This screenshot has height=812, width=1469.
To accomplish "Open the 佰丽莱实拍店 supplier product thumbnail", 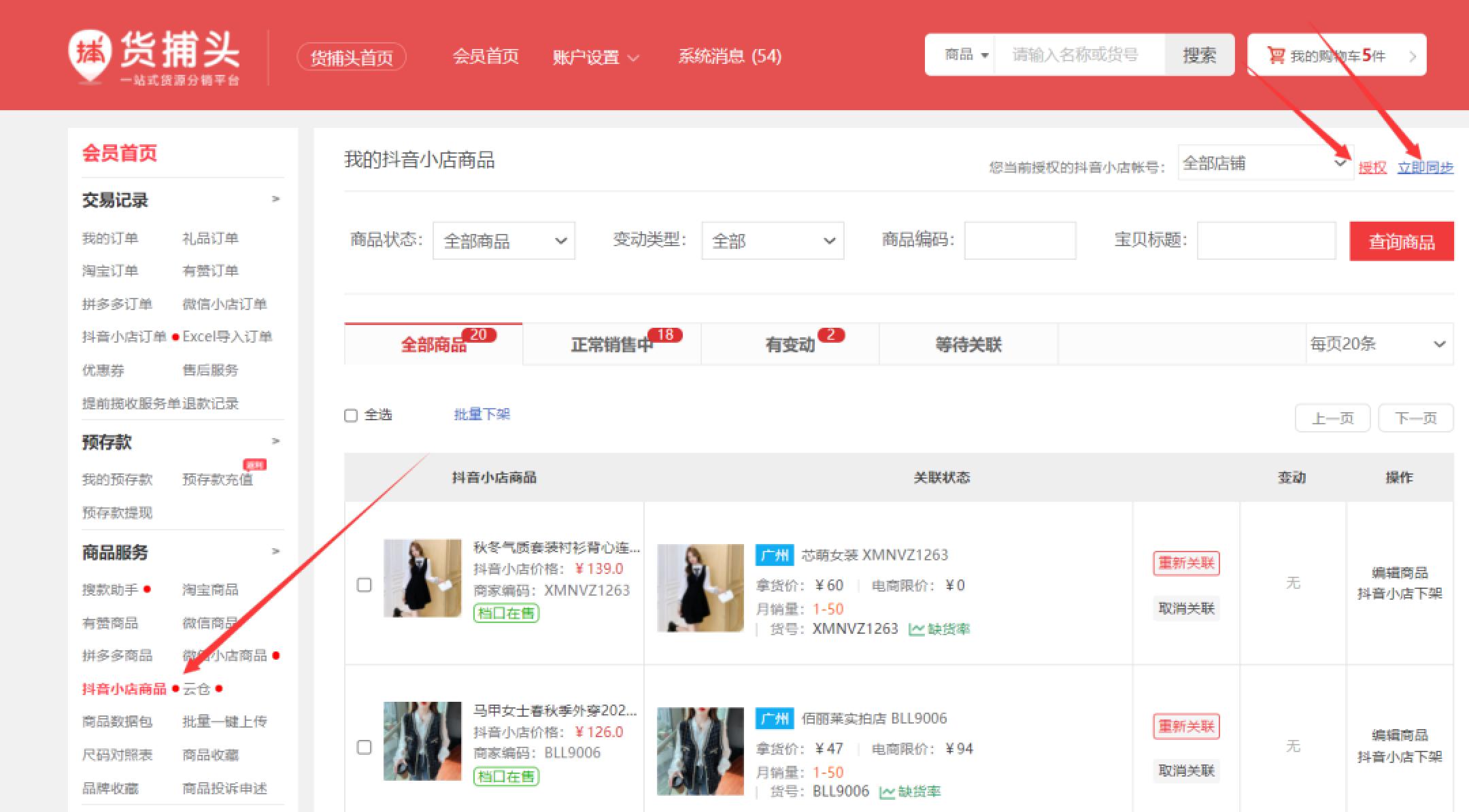I will coord(700,751).
